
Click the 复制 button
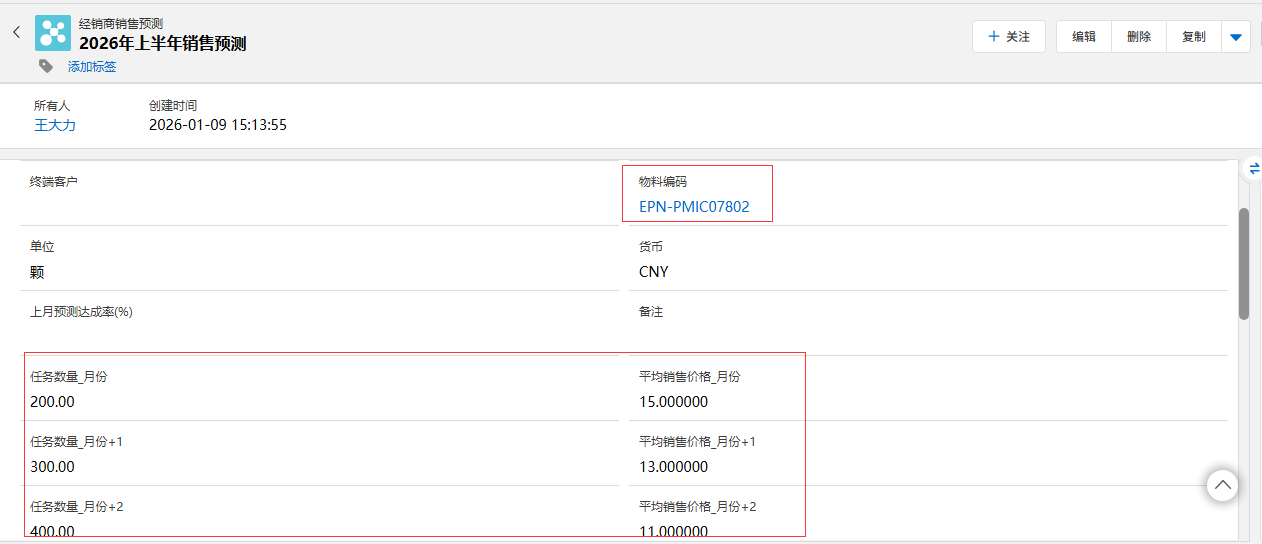1194,37
